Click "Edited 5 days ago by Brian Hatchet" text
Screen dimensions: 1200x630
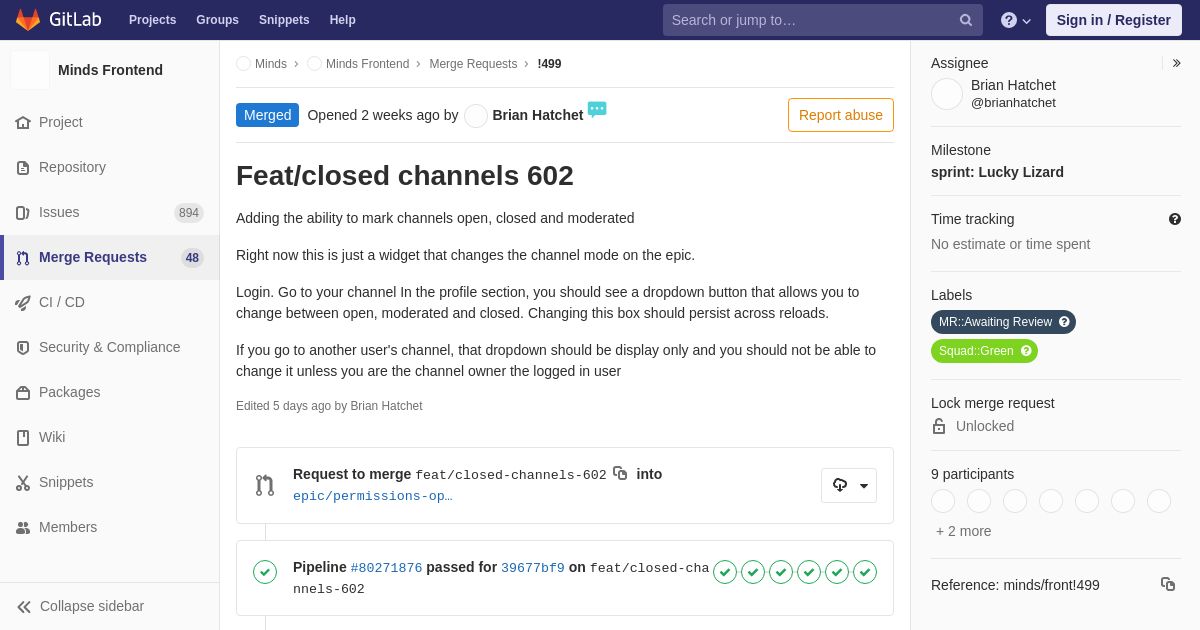coord(329,406)
